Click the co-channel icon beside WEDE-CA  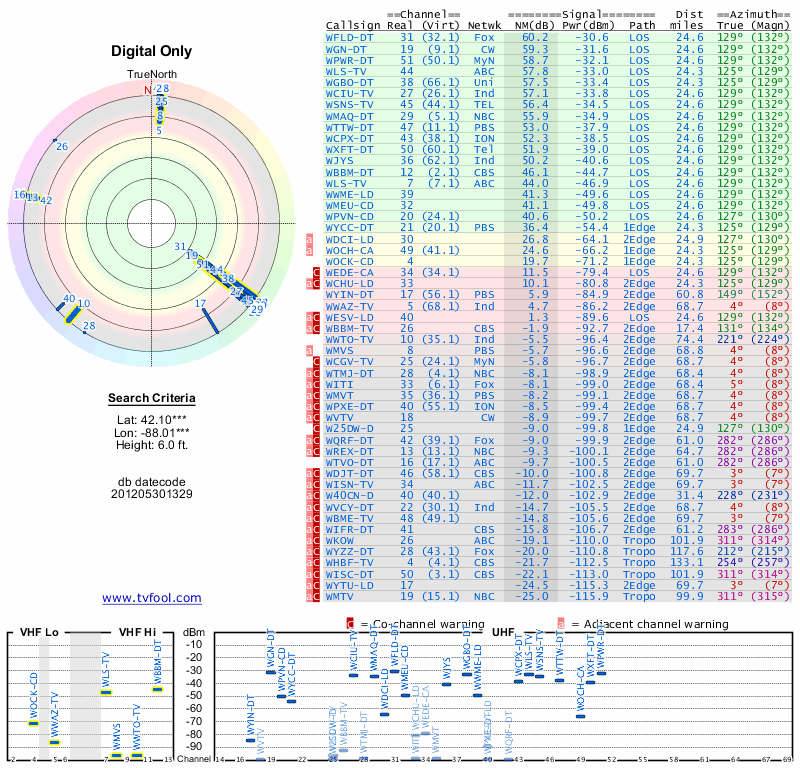coord(316,272)
